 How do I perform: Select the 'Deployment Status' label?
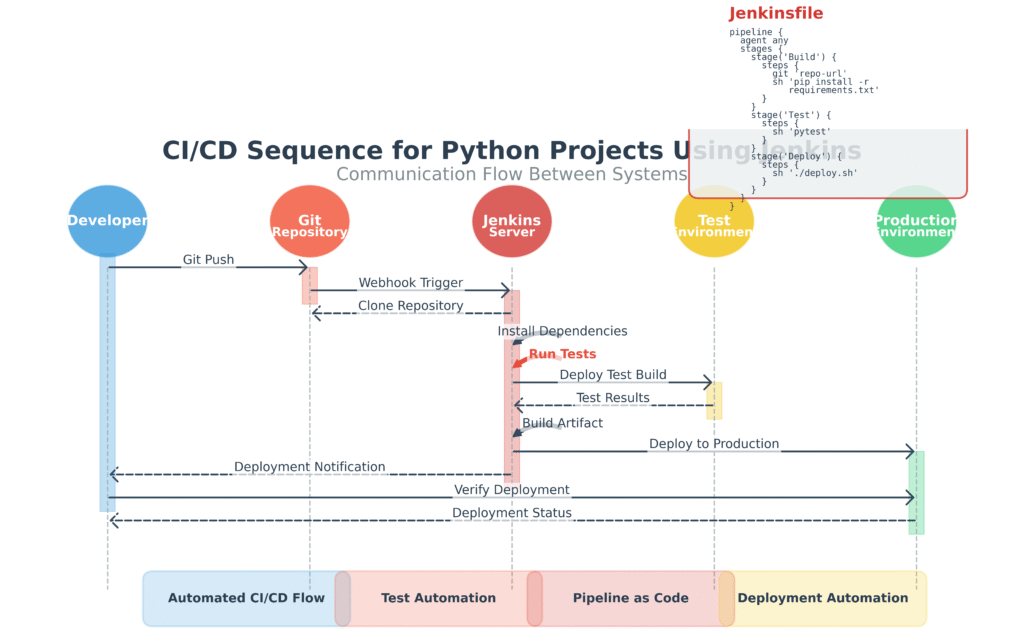[x=512, y=513]
